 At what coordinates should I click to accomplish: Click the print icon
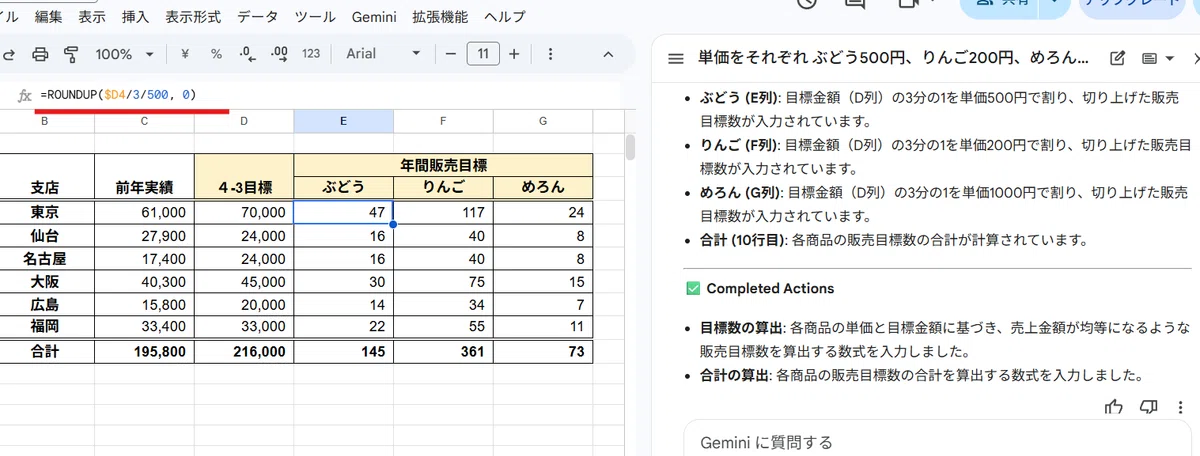(x=40, y=54)
